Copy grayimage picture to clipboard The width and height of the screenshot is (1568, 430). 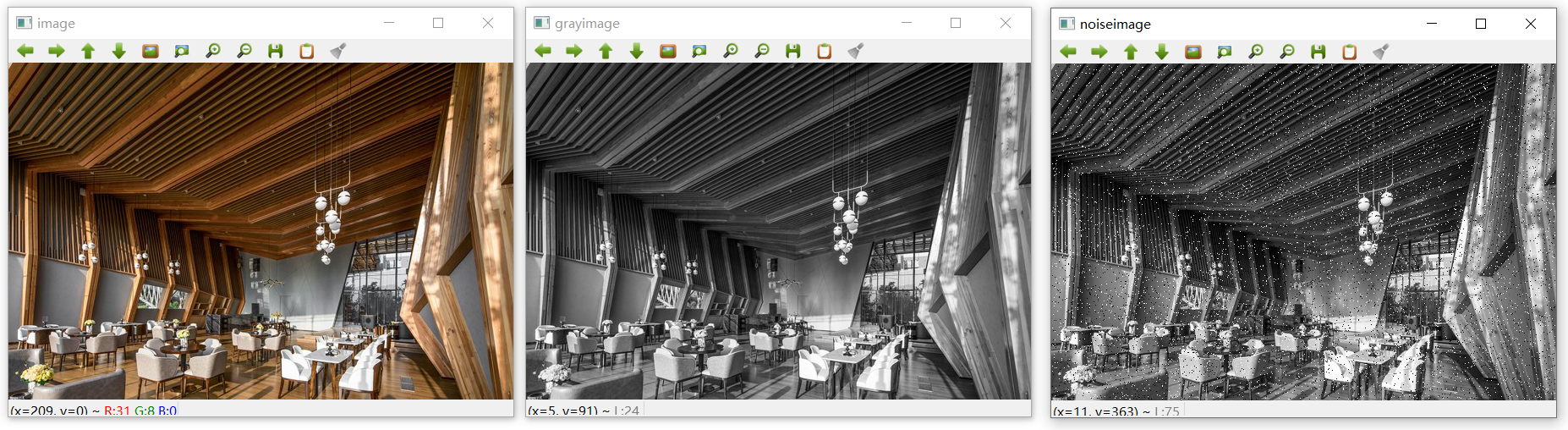[825, 51]
